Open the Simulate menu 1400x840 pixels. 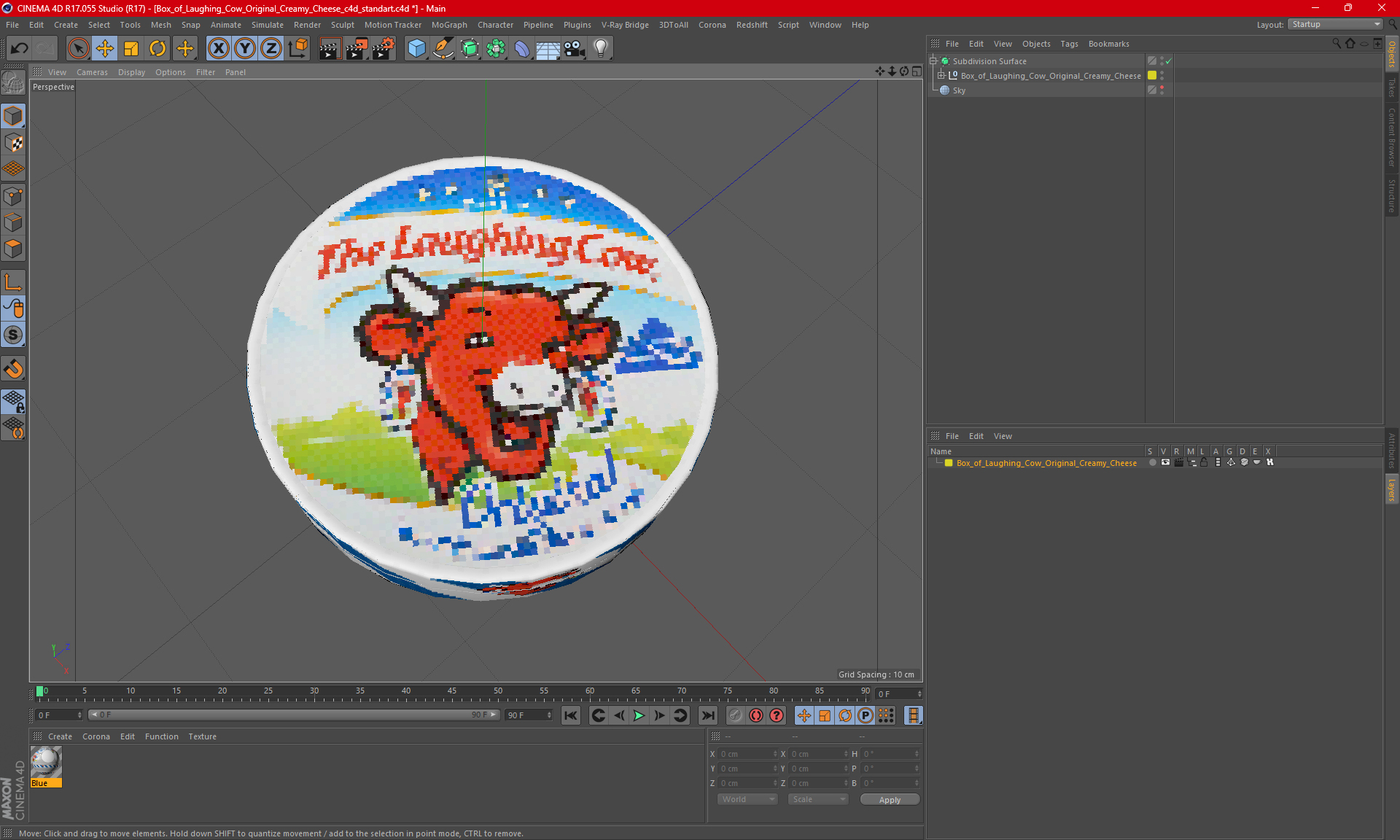268,25
